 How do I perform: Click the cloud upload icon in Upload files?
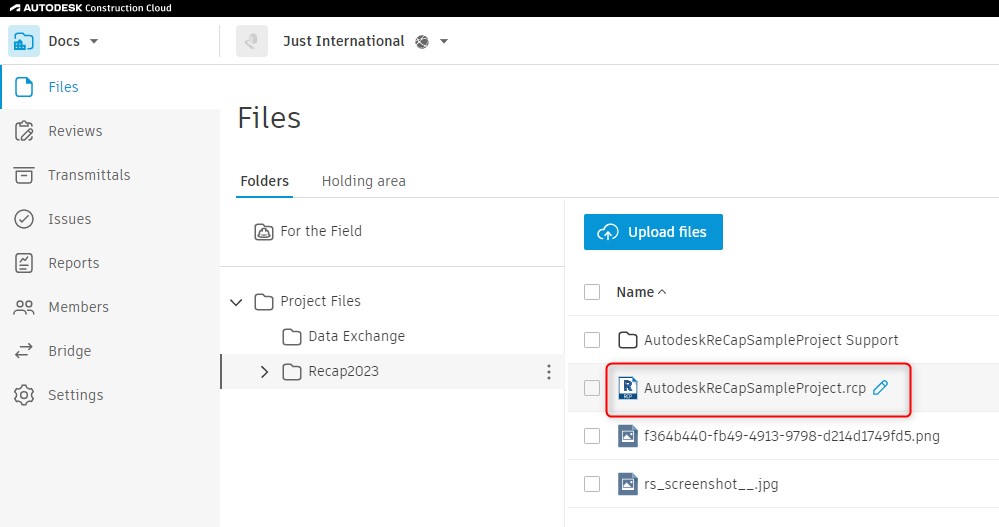pyautogui.click(x=608, y=233)
